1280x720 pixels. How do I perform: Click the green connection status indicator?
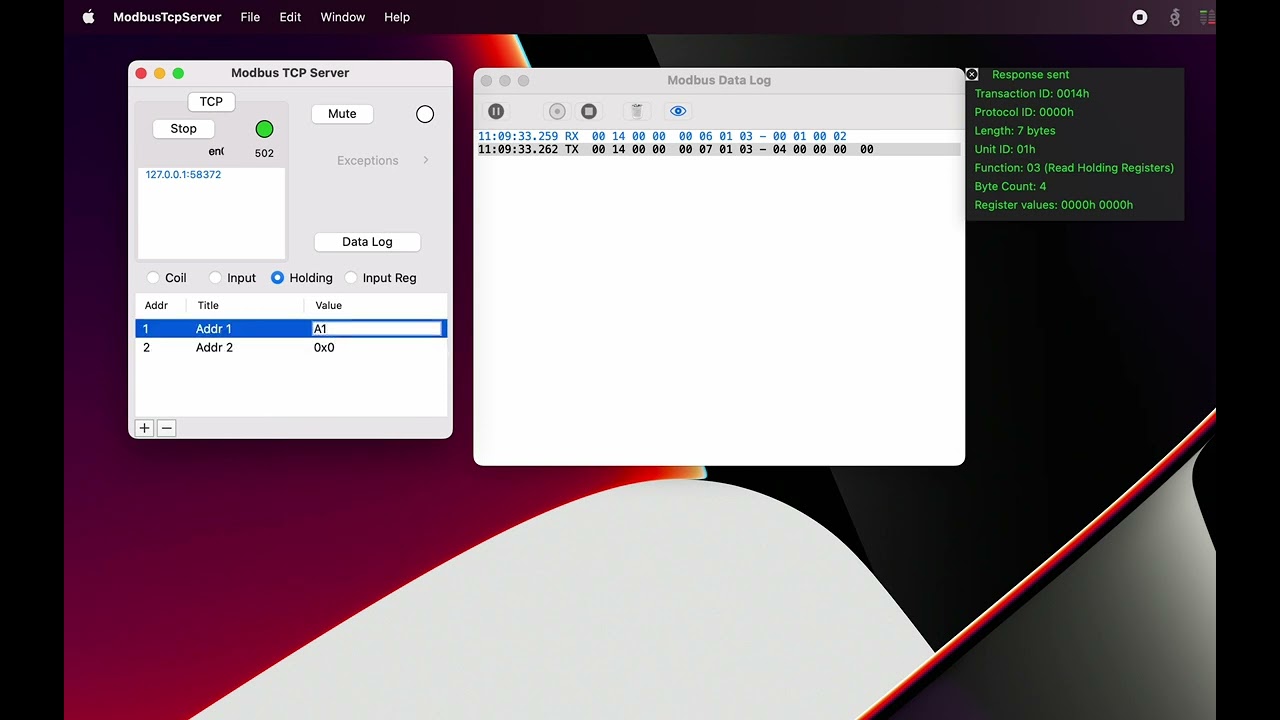point(264,129)
